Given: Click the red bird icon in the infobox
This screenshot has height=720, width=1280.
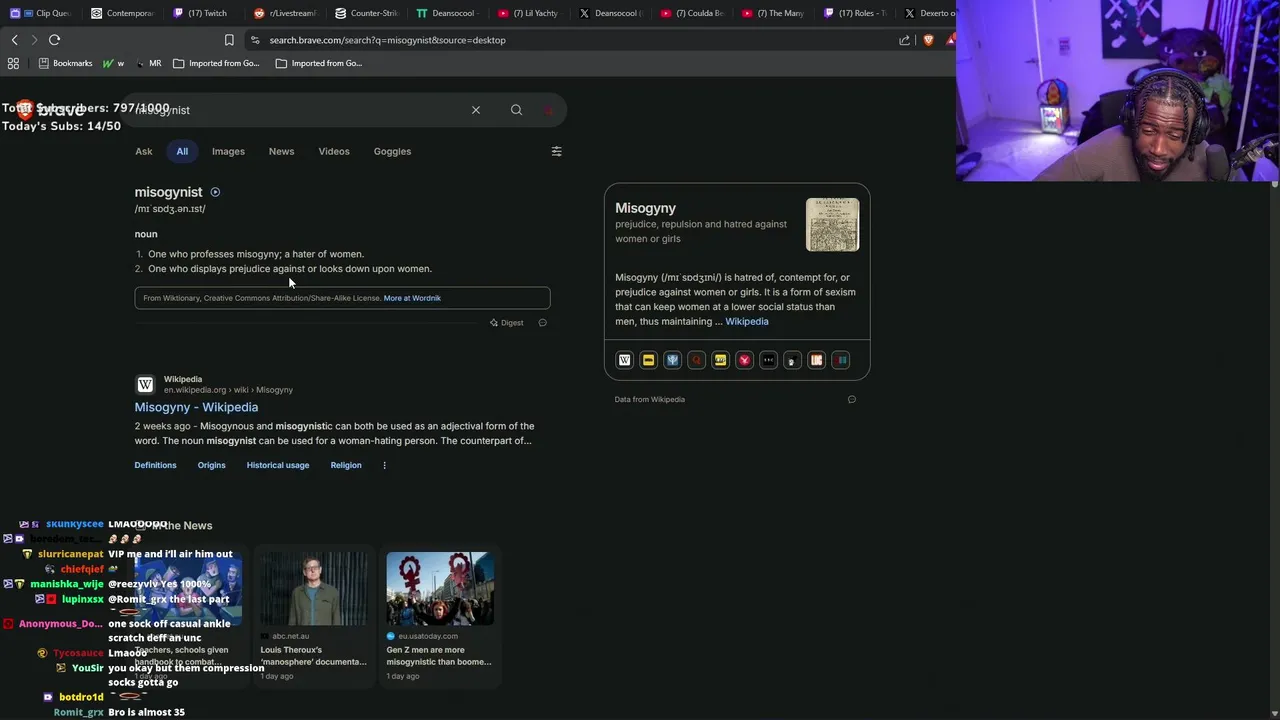Looking at the screenshot, I should click(744, 360).
